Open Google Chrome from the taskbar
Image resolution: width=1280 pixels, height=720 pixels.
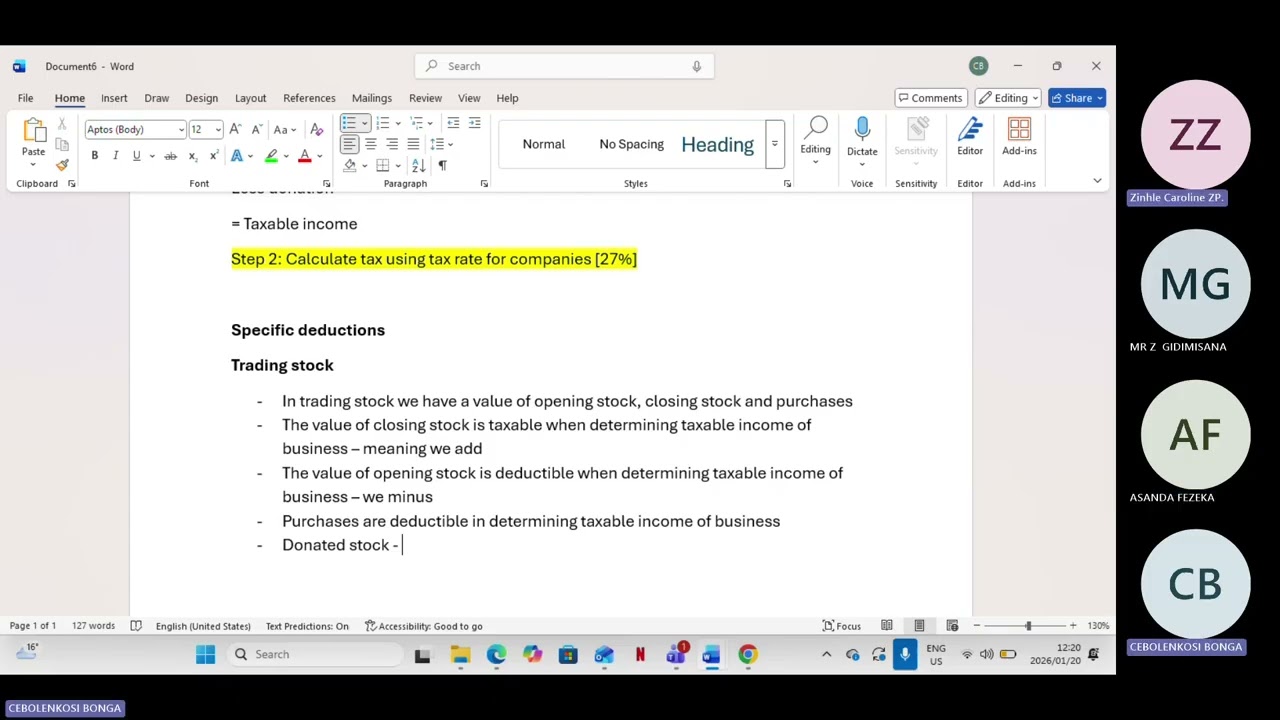click(x=748, y=655)
